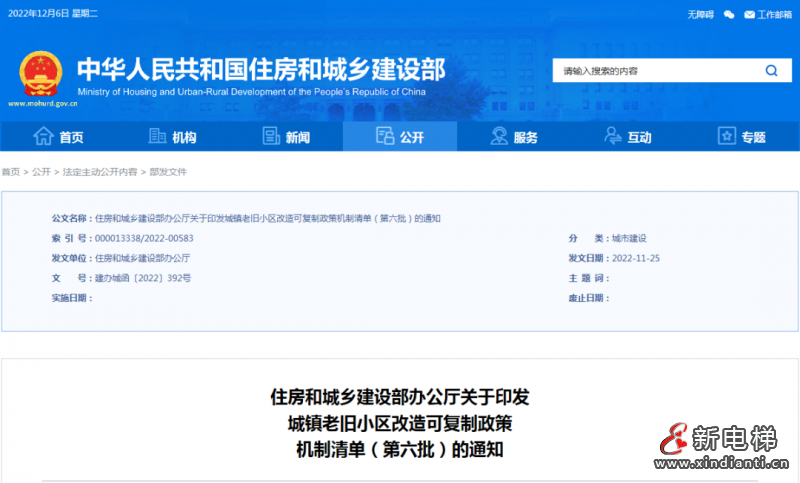
Task: Click the ministry name title in header
Action: [x=261, y=68]
